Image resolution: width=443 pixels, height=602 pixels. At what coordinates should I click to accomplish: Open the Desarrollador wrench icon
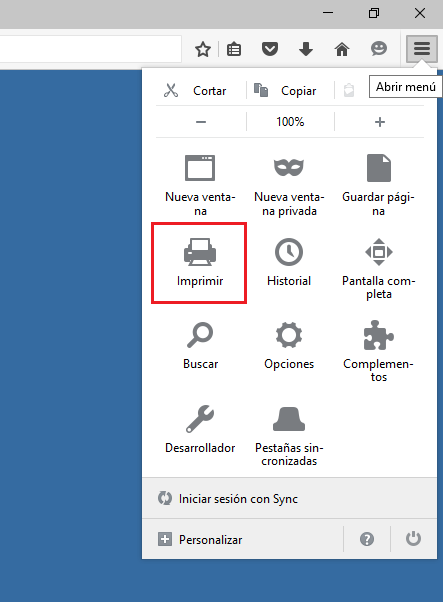tap(200, 418)
